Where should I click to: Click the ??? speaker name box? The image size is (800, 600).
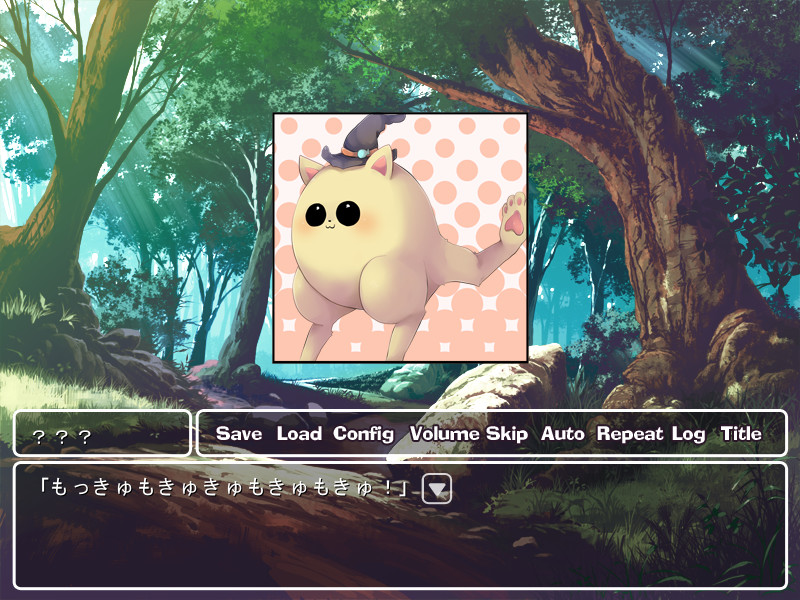click(102, 433)
